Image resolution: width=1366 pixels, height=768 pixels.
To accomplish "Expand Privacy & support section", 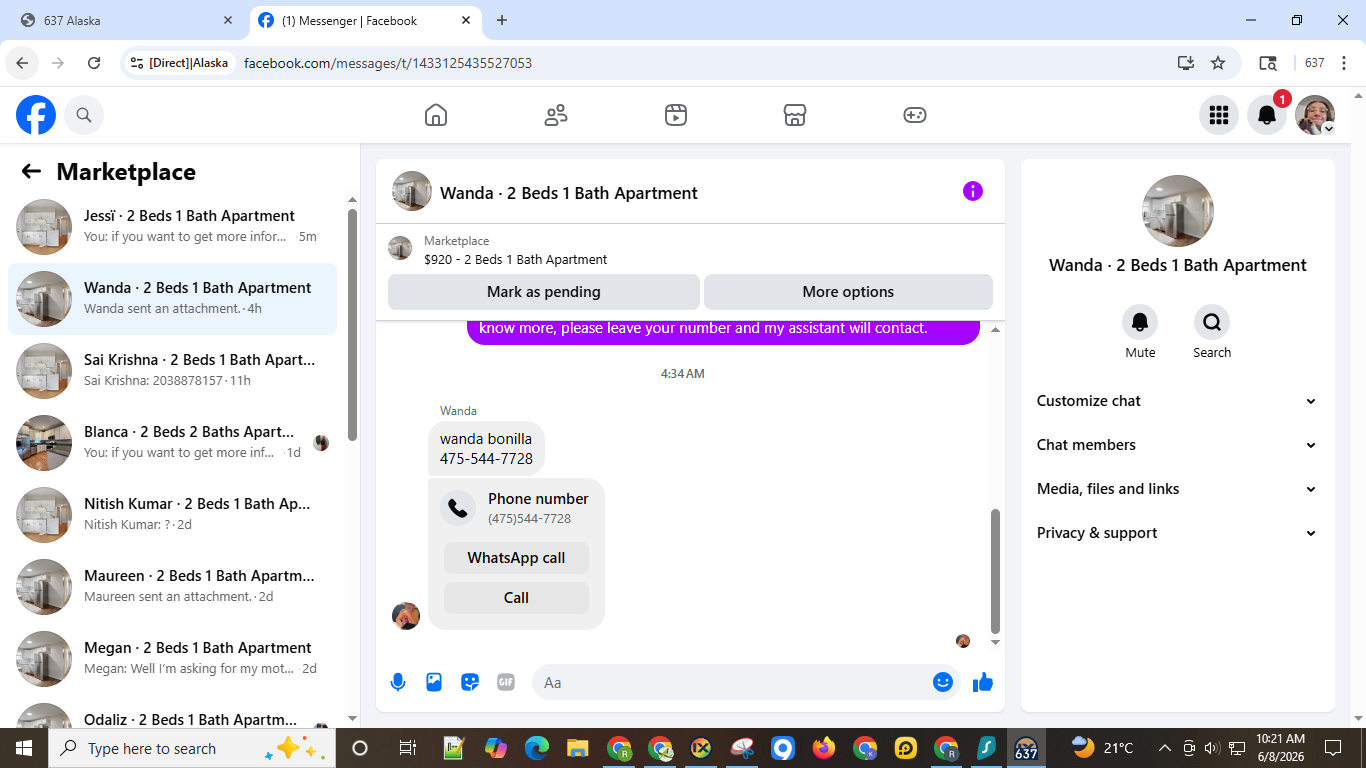I will click(1177, 533).
